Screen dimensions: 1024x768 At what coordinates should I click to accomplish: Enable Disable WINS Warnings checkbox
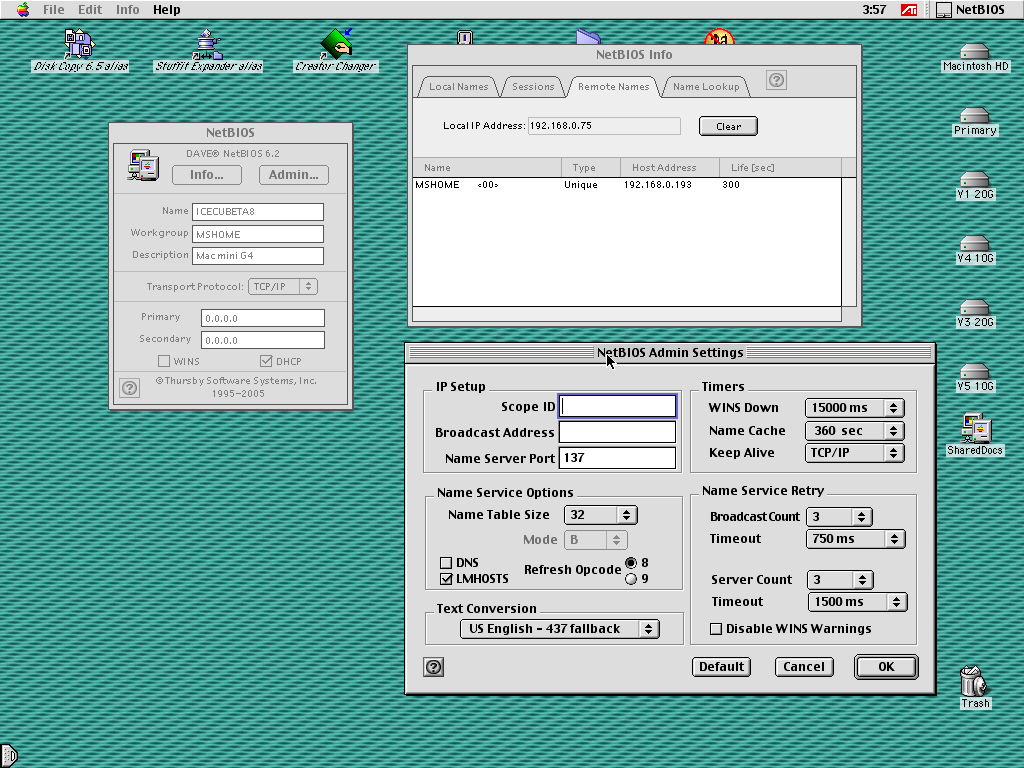[716, 629]
